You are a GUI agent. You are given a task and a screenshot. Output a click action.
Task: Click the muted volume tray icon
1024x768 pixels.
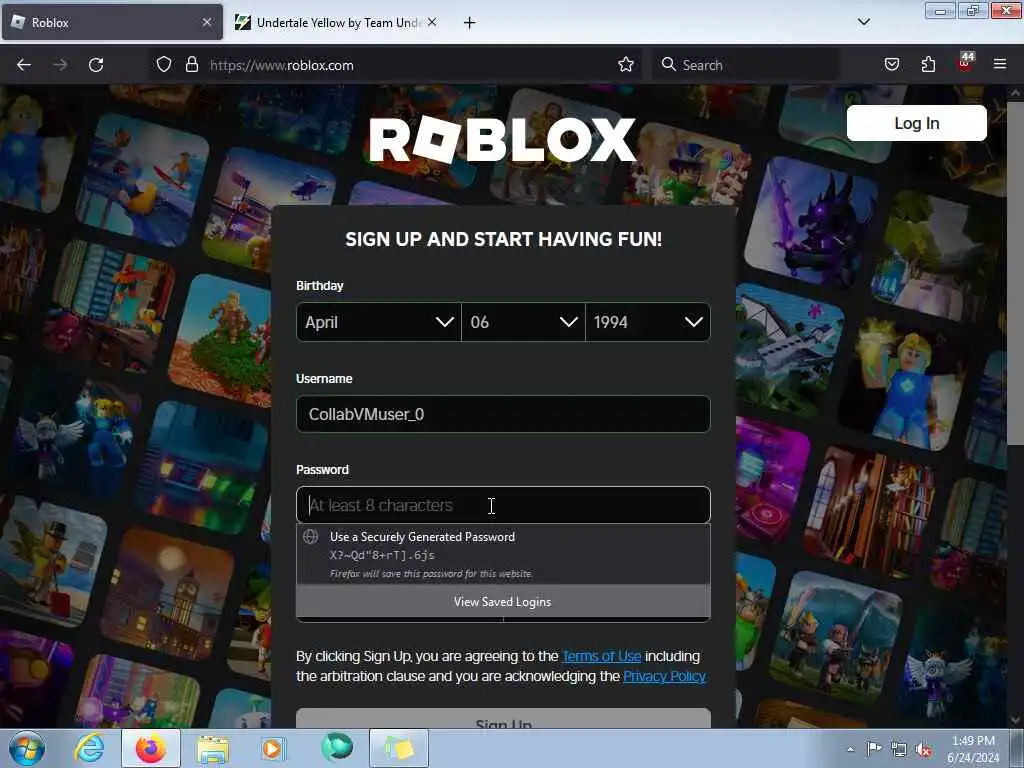[x=923, y=750]
